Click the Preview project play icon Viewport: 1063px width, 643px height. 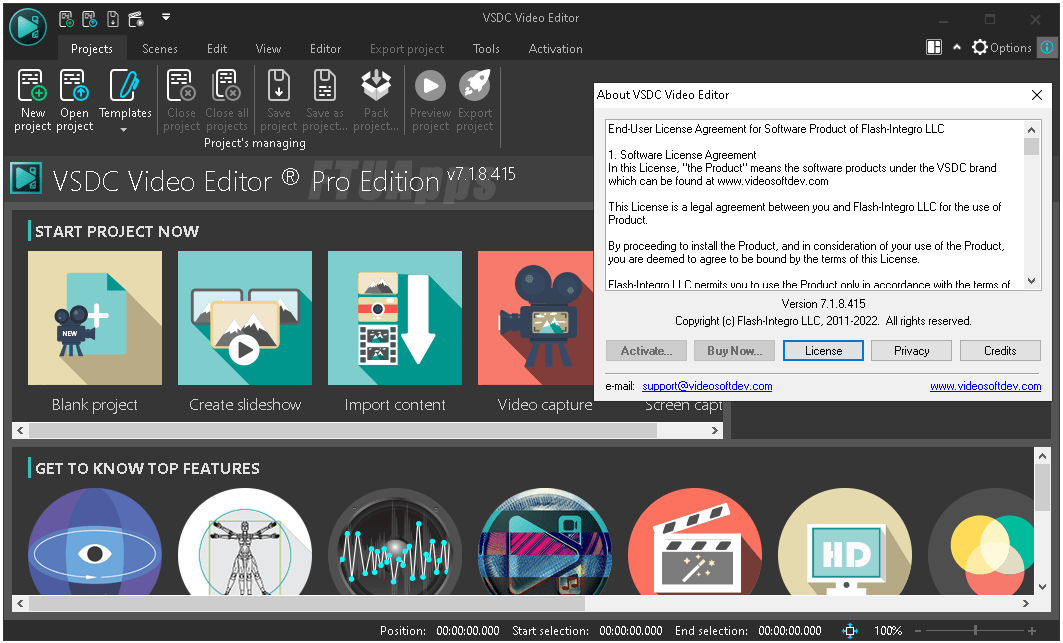coord(430,85)
